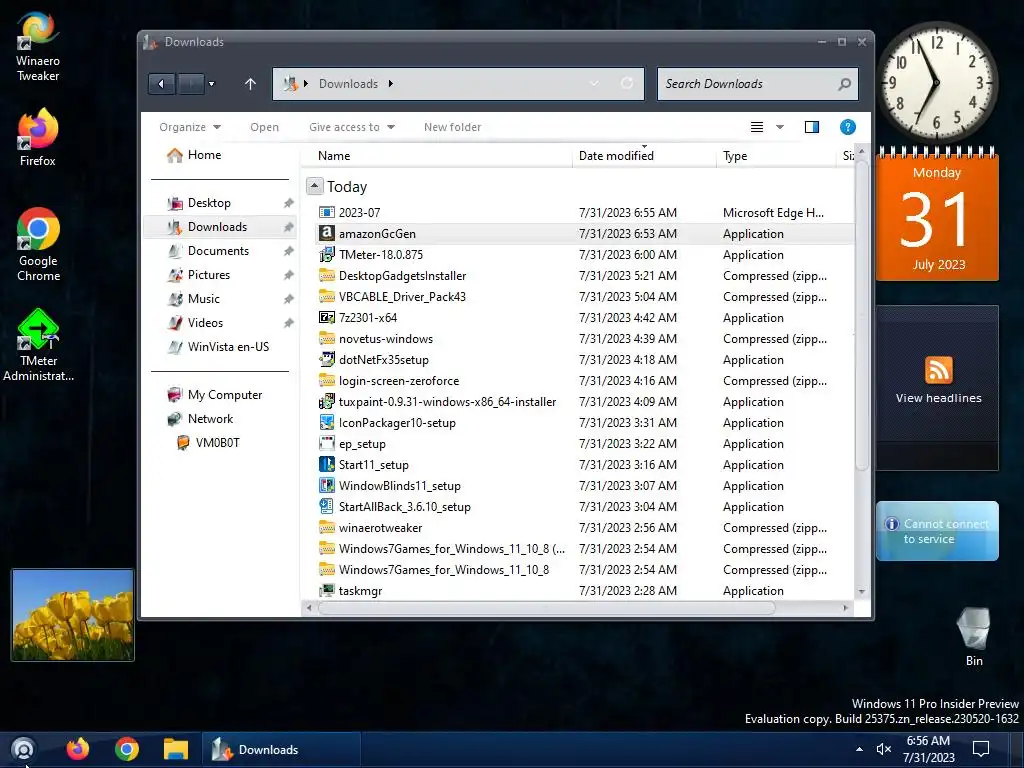Select StartAllBack_3.6.10_setup icon
The height and width of the screenshot is (768, 1024).
[x=327, y=506]
